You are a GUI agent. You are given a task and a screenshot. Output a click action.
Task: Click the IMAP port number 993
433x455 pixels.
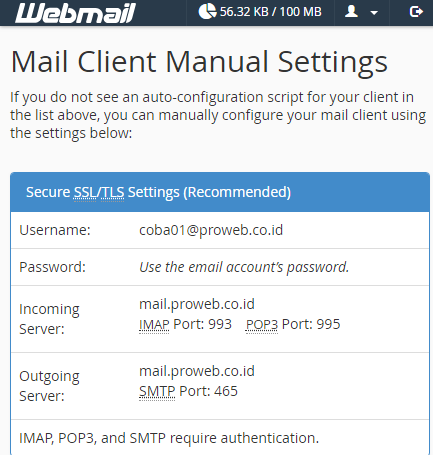point(219,324)
